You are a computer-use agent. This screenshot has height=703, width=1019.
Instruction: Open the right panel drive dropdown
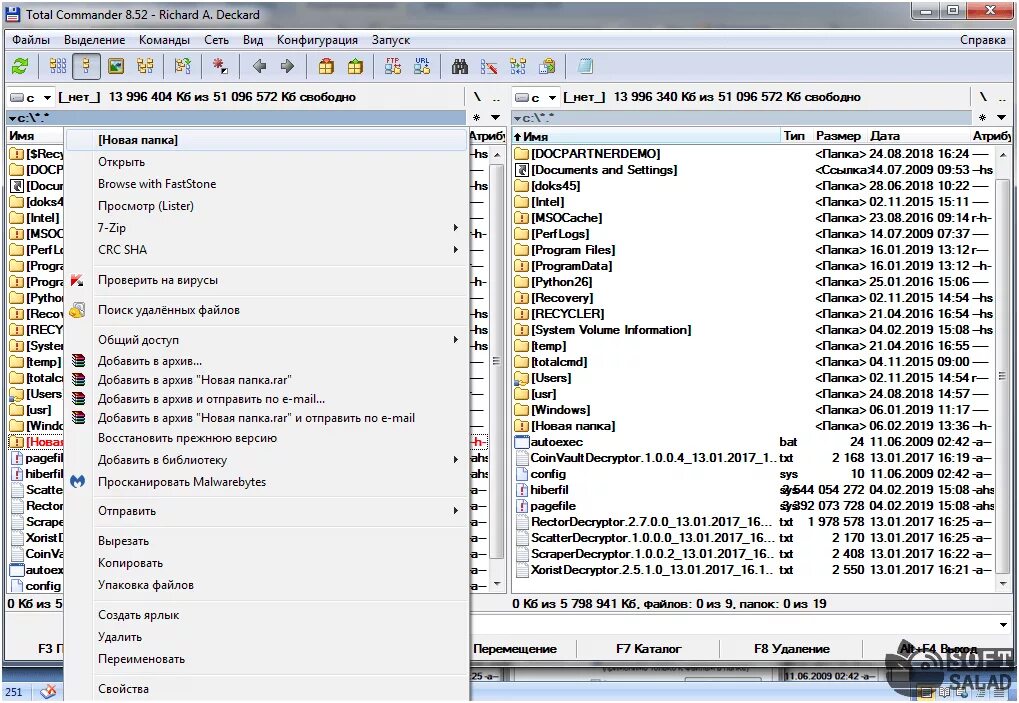537,97
